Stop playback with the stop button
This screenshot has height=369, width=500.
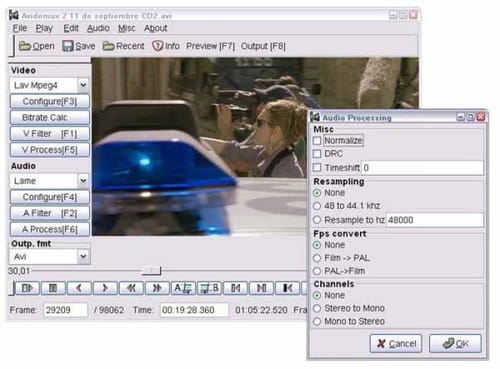(53, 288)
